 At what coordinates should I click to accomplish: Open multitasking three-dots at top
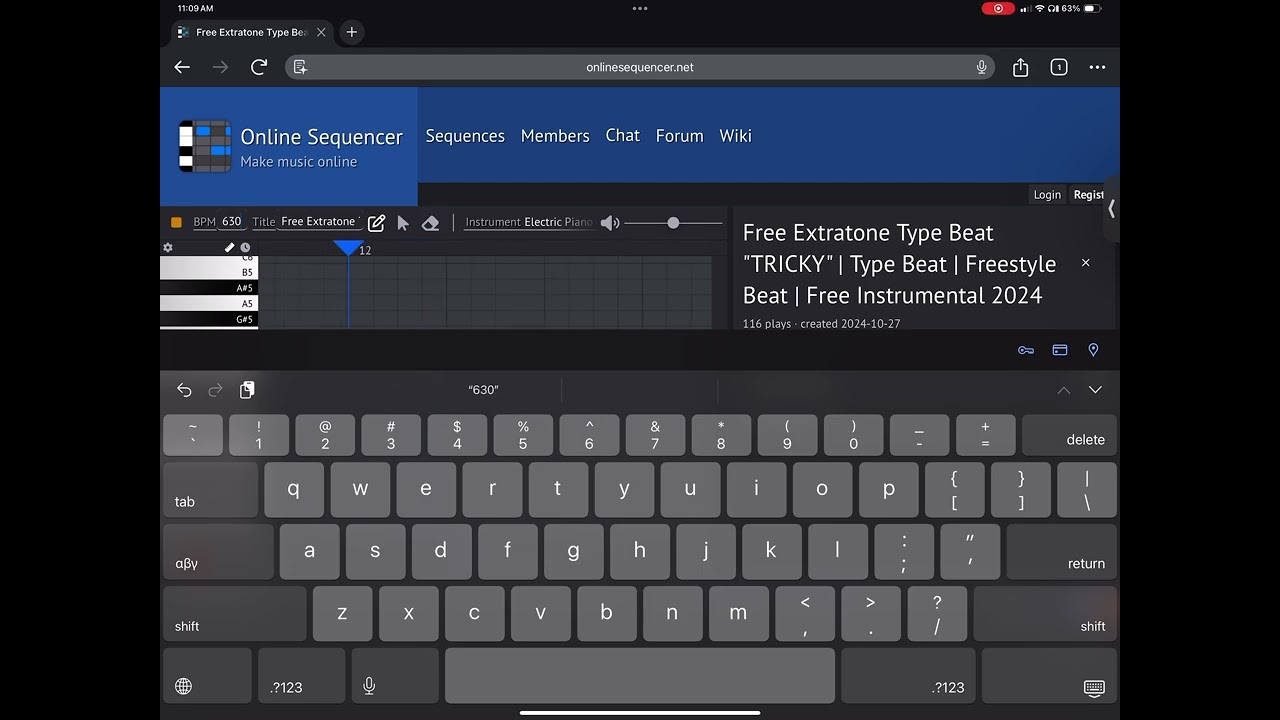pyautogui.click(x=640, y=8)
